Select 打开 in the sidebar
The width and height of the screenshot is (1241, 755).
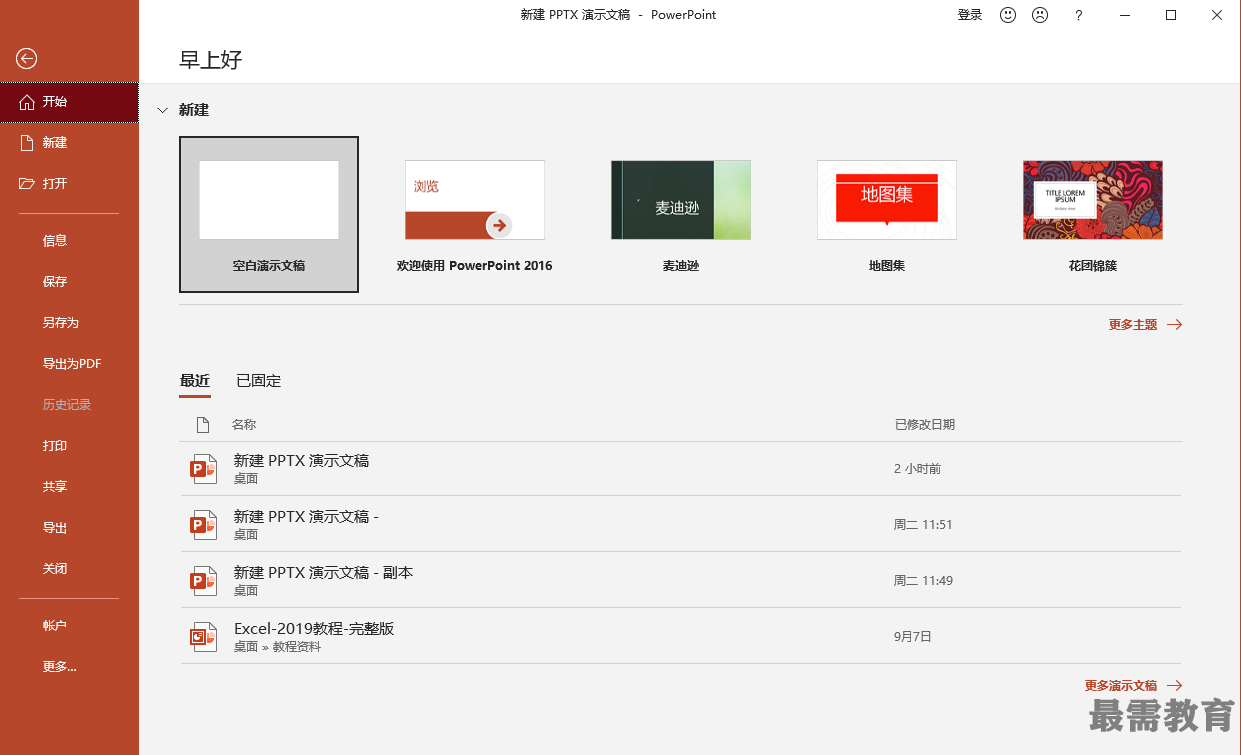tap(69, 184)
